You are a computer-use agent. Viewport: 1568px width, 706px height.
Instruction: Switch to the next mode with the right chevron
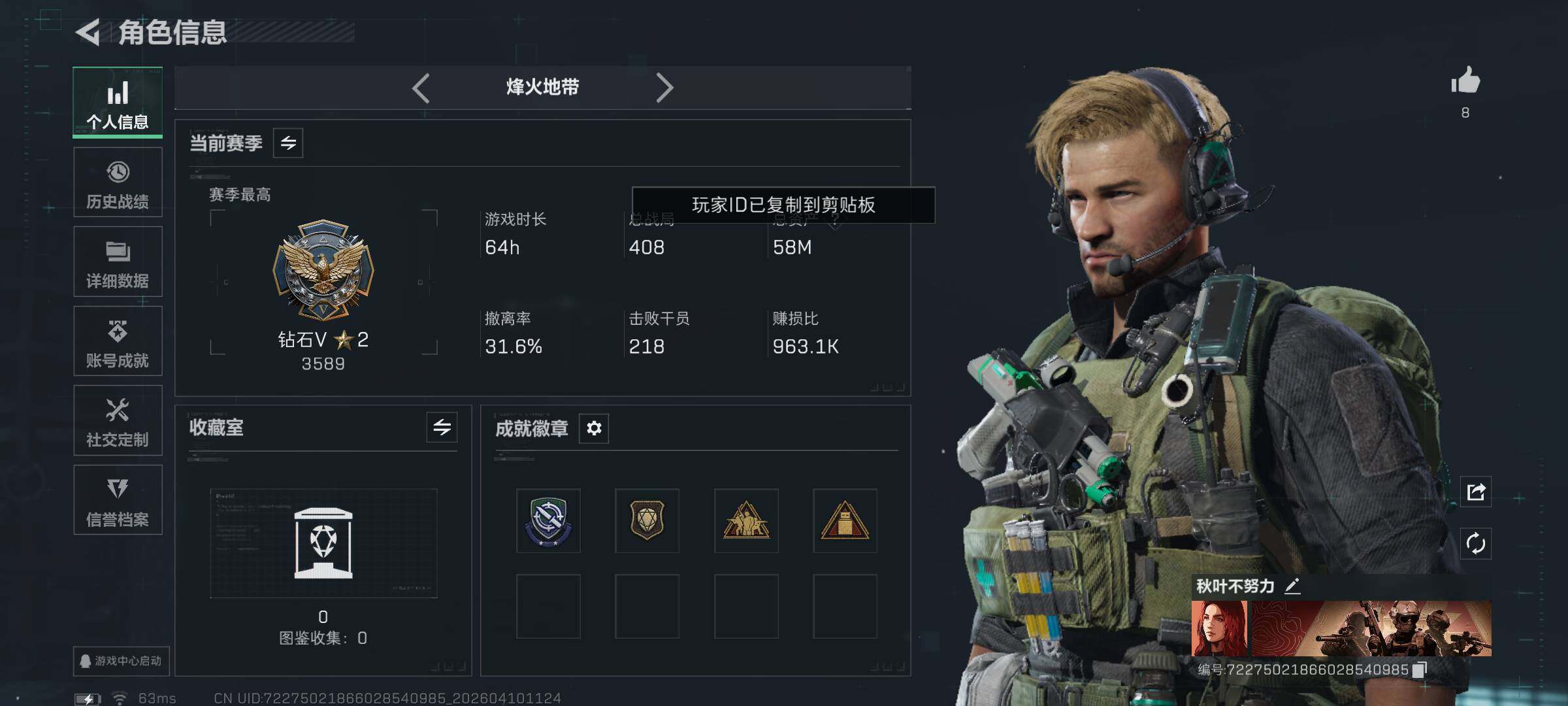click(664, 88)
